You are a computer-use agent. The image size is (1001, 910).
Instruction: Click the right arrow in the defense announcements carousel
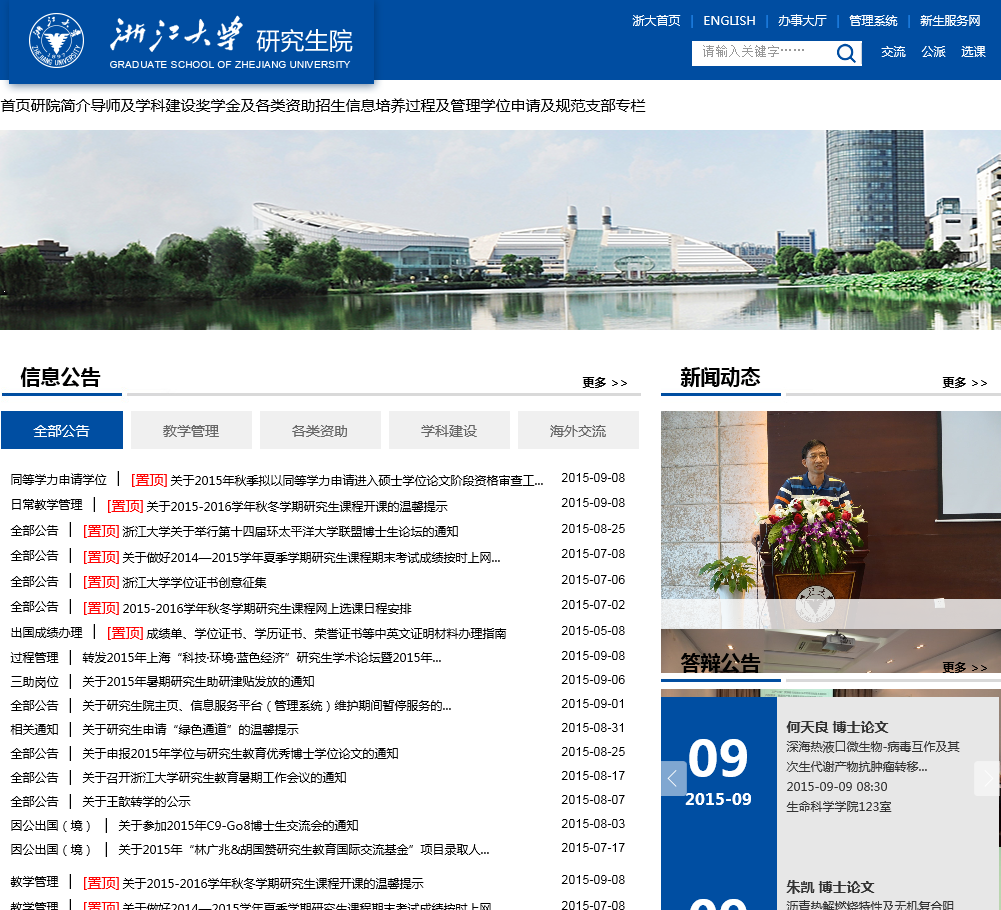click(x=987, y=778)
